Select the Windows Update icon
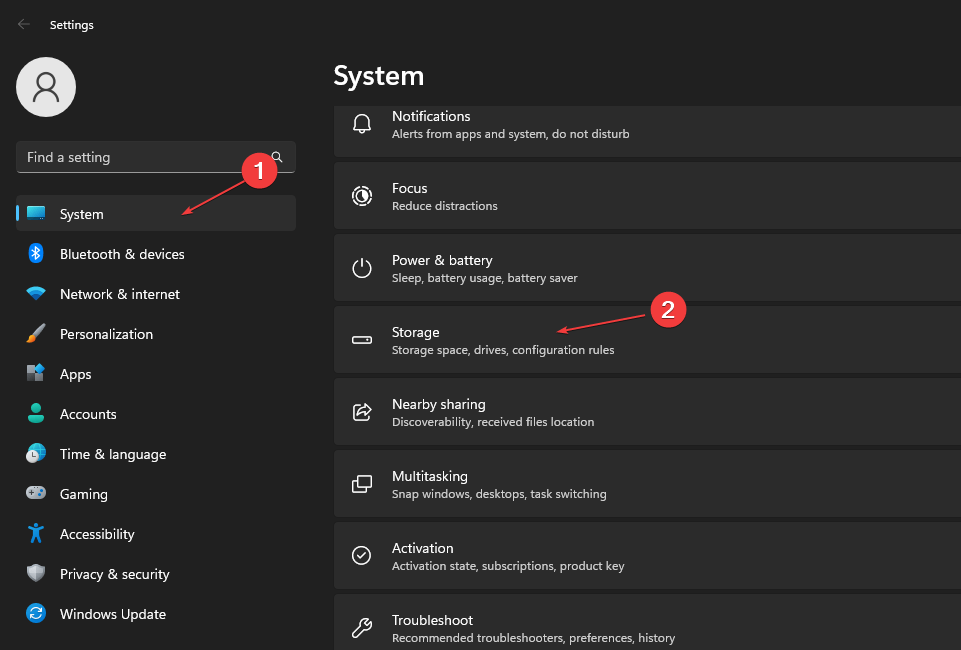 35,614
